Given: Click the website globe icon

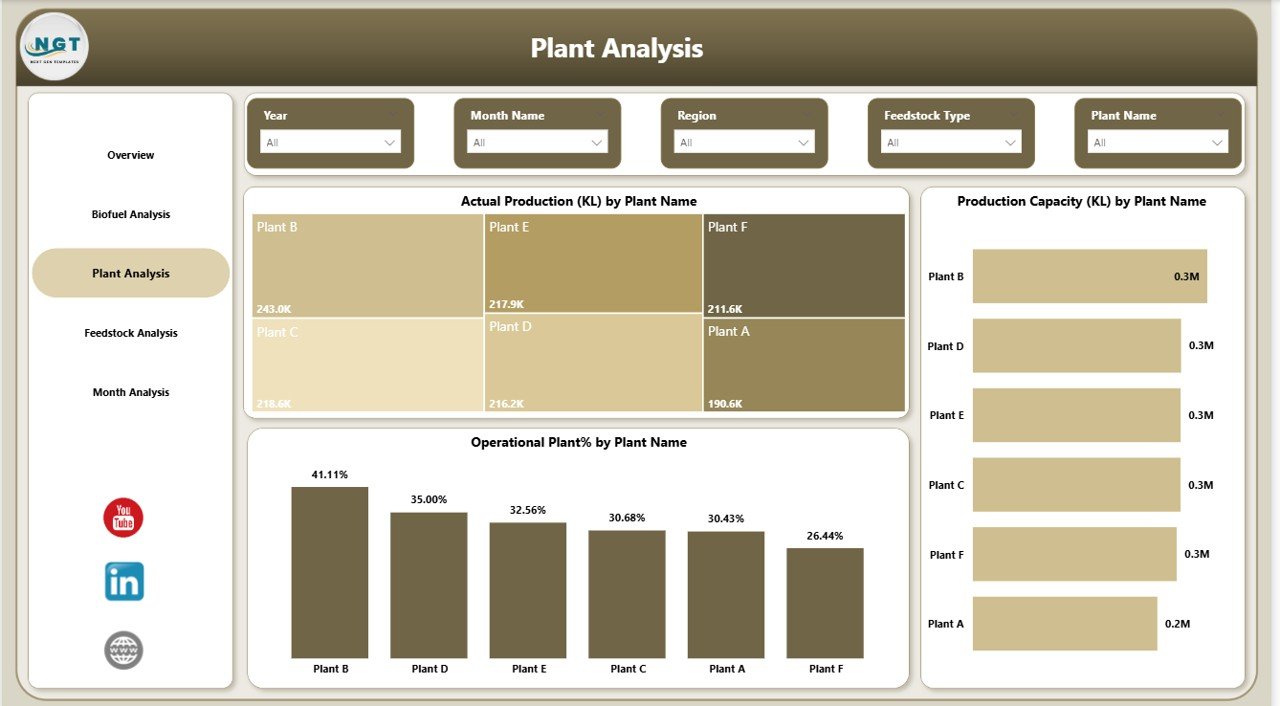Looking at the screenshot, I should point(122,649).
